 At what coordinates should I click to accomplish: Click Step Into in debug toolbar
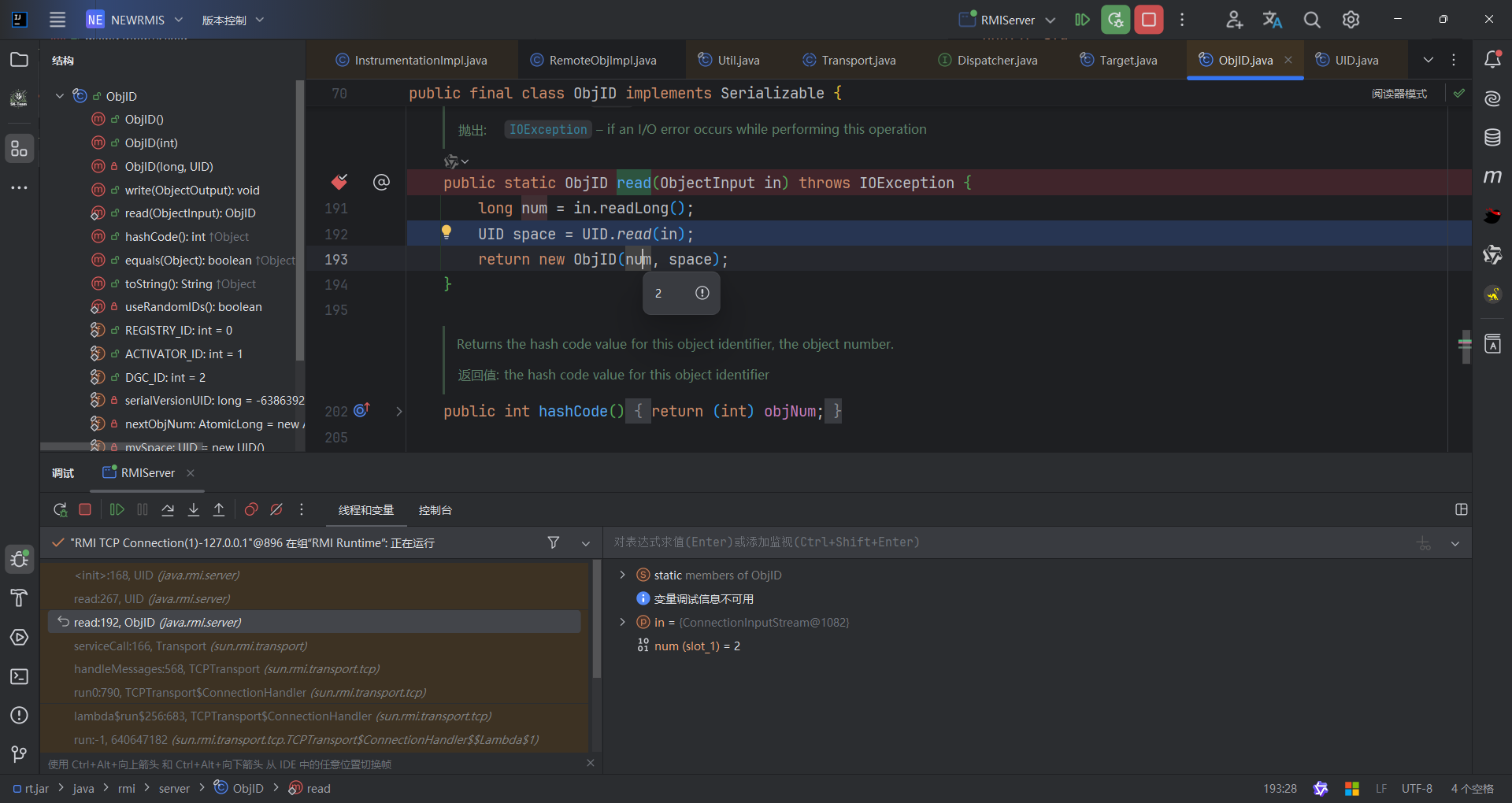pyautogui.click(x=194, y=510)
